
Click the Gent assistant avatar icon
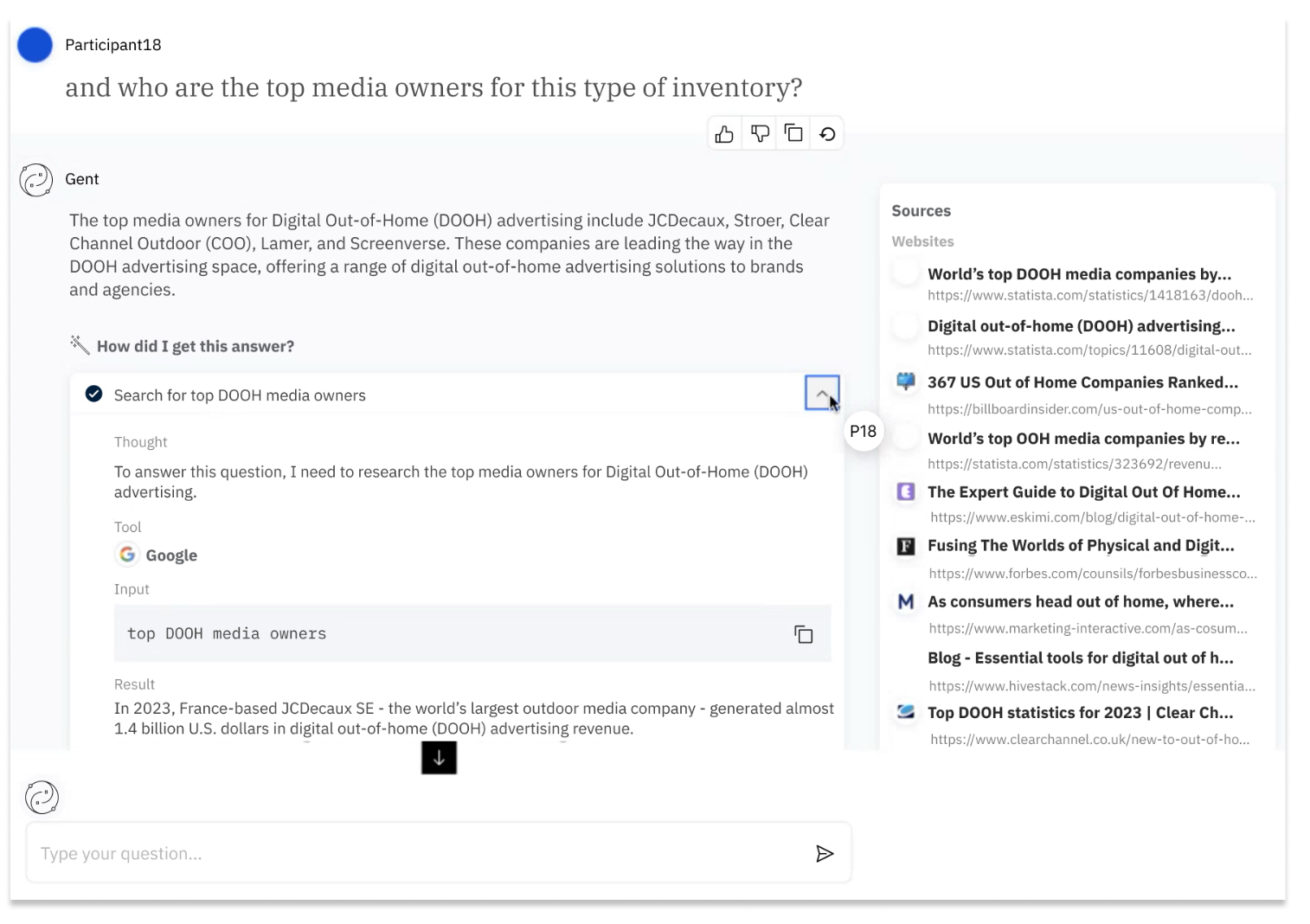pyautogui.click(x=36, y=180)
